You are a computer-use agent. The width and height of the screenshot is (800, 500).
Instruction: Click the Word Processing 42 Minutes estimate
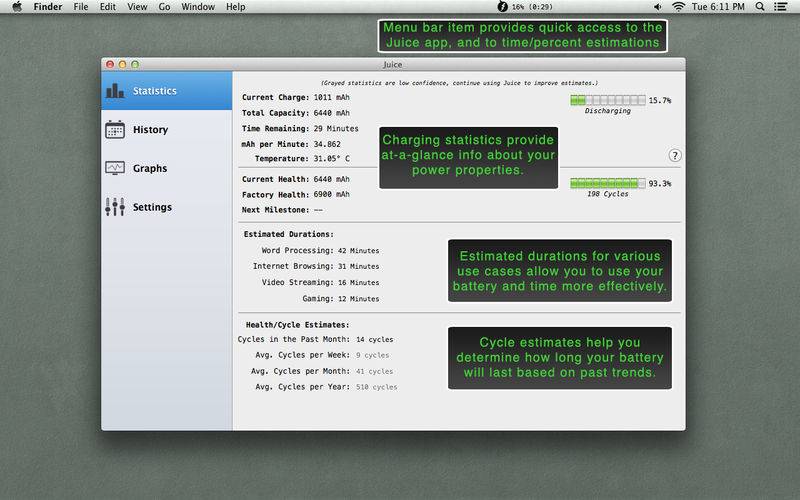pyautogui.click(x=359, y=251)
